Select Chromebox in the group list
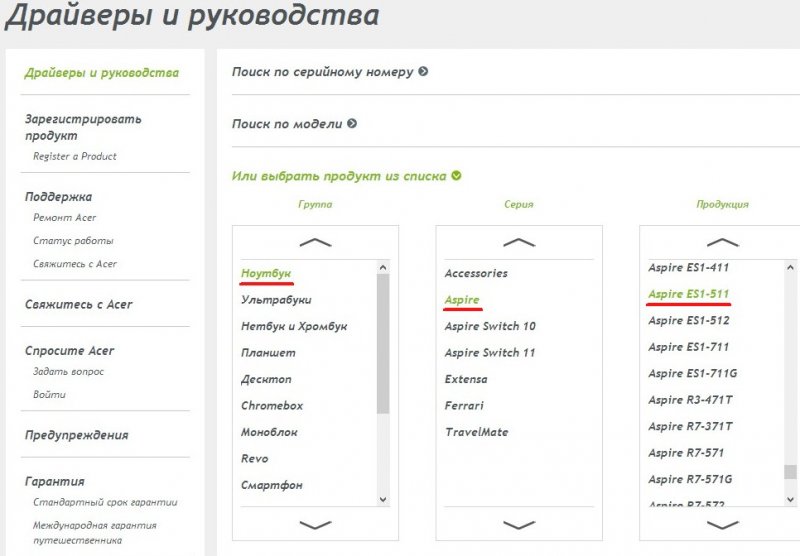 [x=272, y=406]
